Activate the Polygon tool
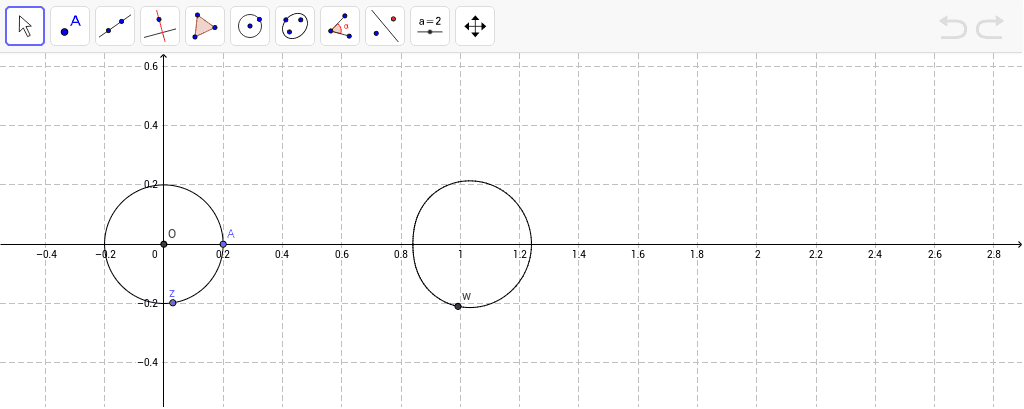Screen dimensions: 1024x409 pos(205,26)
